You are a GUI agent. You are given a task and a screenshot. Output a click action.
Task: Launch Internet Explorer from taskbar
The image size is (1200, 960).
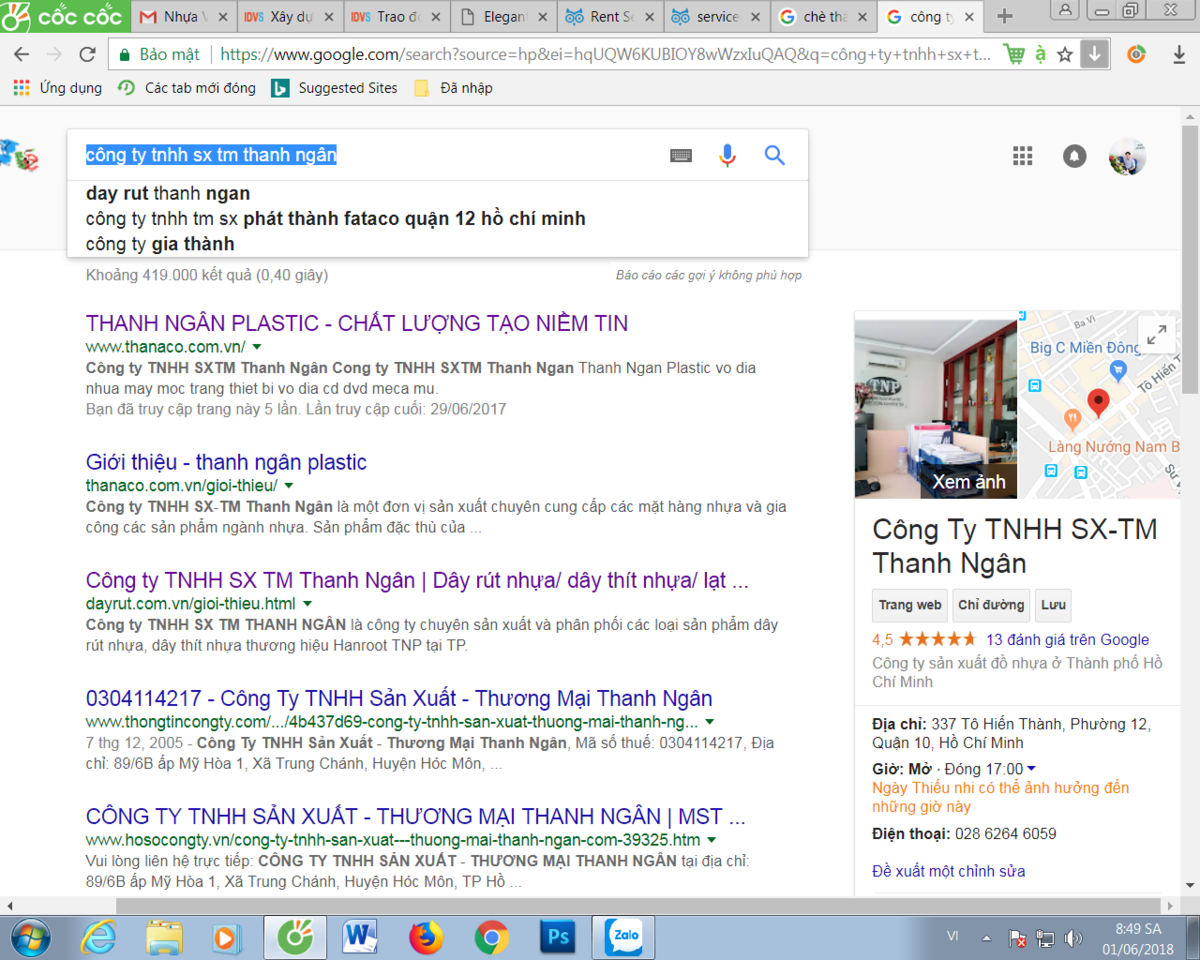click(99, 938)
